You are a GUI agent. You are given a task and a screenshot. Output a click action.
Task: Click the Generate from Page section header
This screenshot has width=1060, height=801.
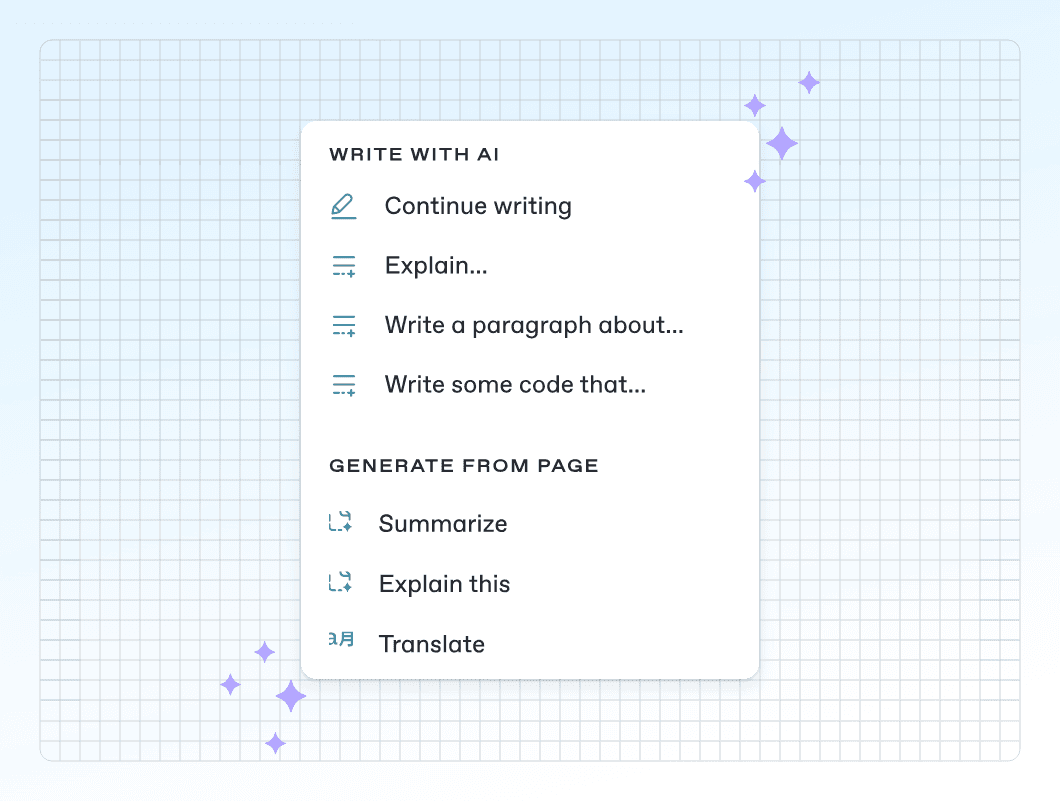point(464,466)
